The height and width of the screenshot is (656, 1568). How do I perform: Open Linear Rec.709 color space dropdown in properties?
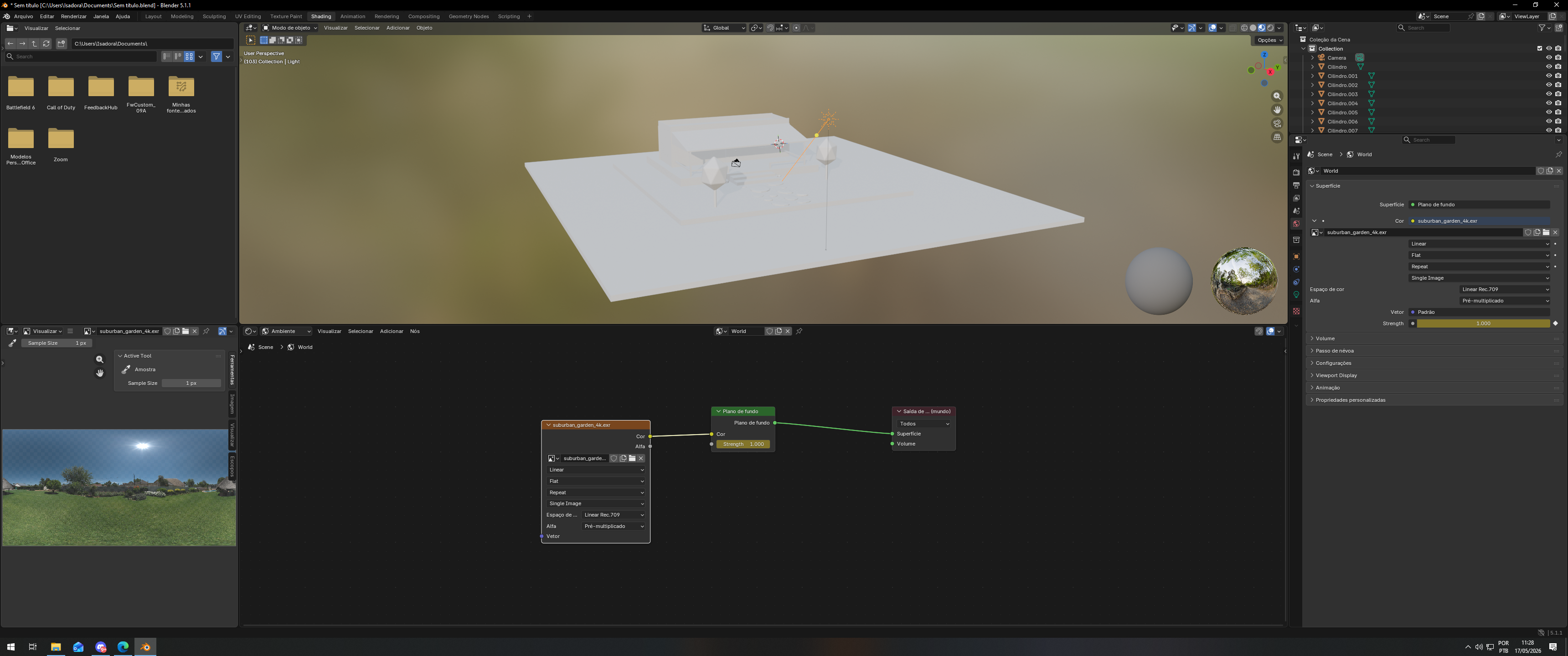pyautogui.click(x=1505, y=290)
